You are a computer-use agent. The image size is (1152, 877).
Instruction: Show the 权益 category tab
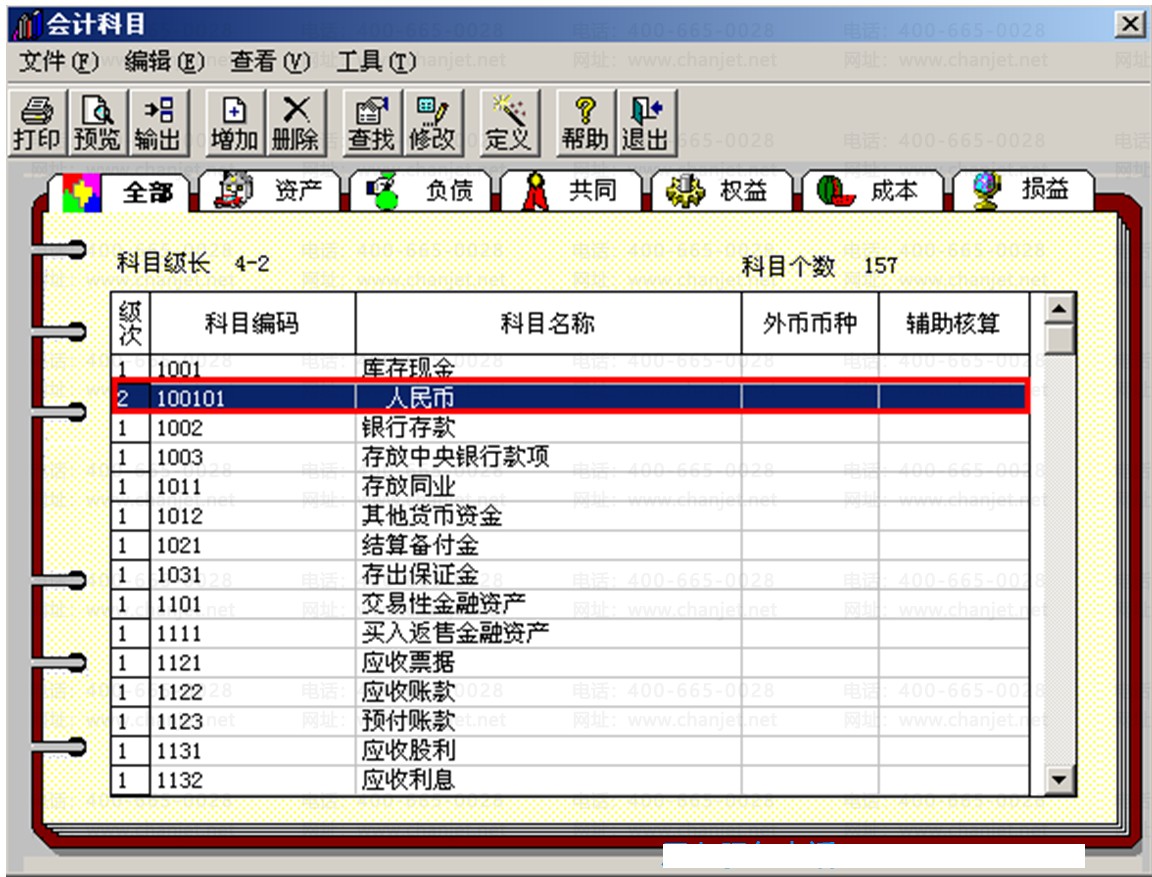click(720, 191)
